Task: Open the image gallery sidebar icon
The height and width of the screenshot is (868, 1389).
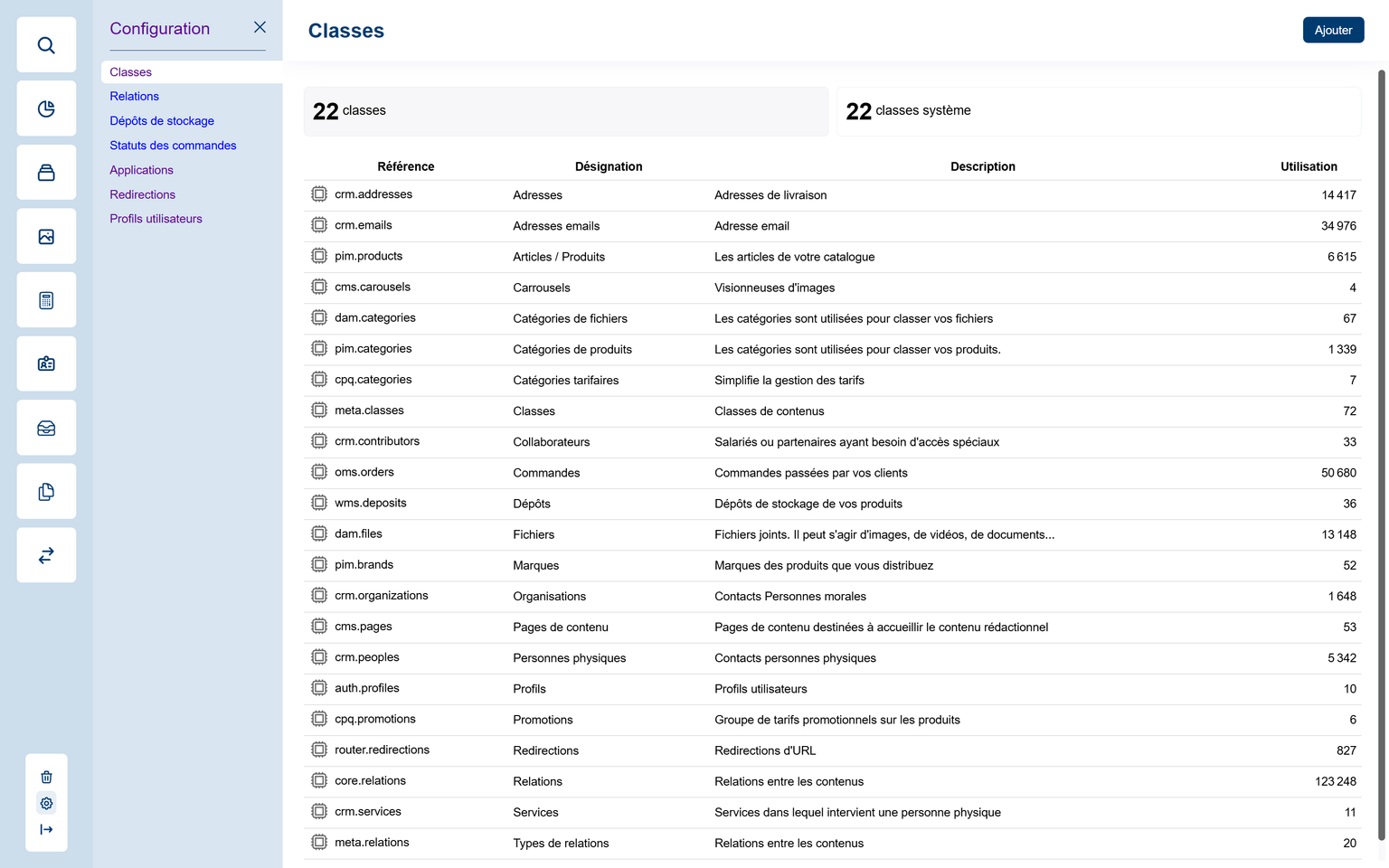Action: click(46, 237)
